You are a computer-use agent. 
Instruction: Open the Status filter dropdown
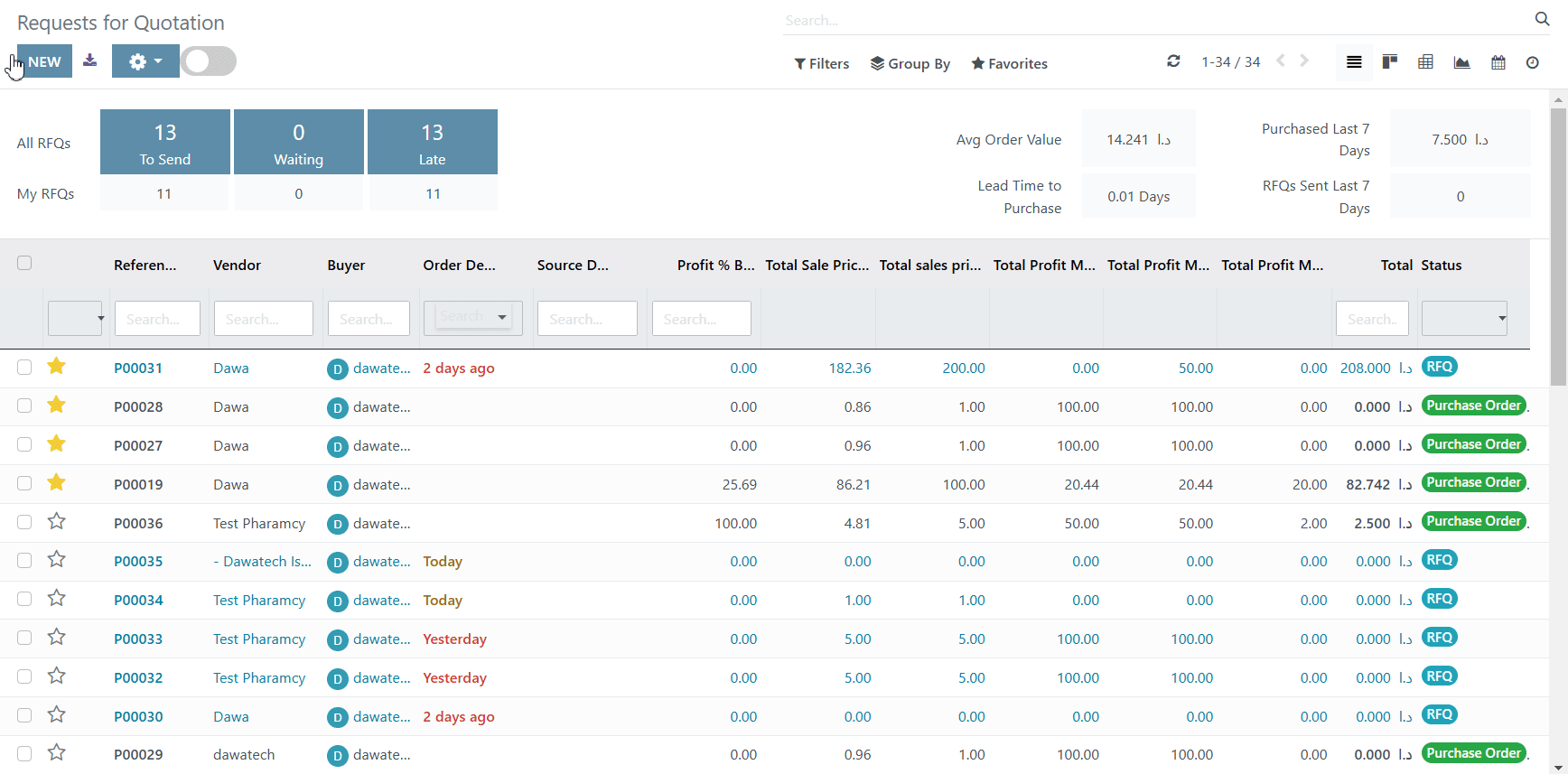click(x=1464, y=318)
